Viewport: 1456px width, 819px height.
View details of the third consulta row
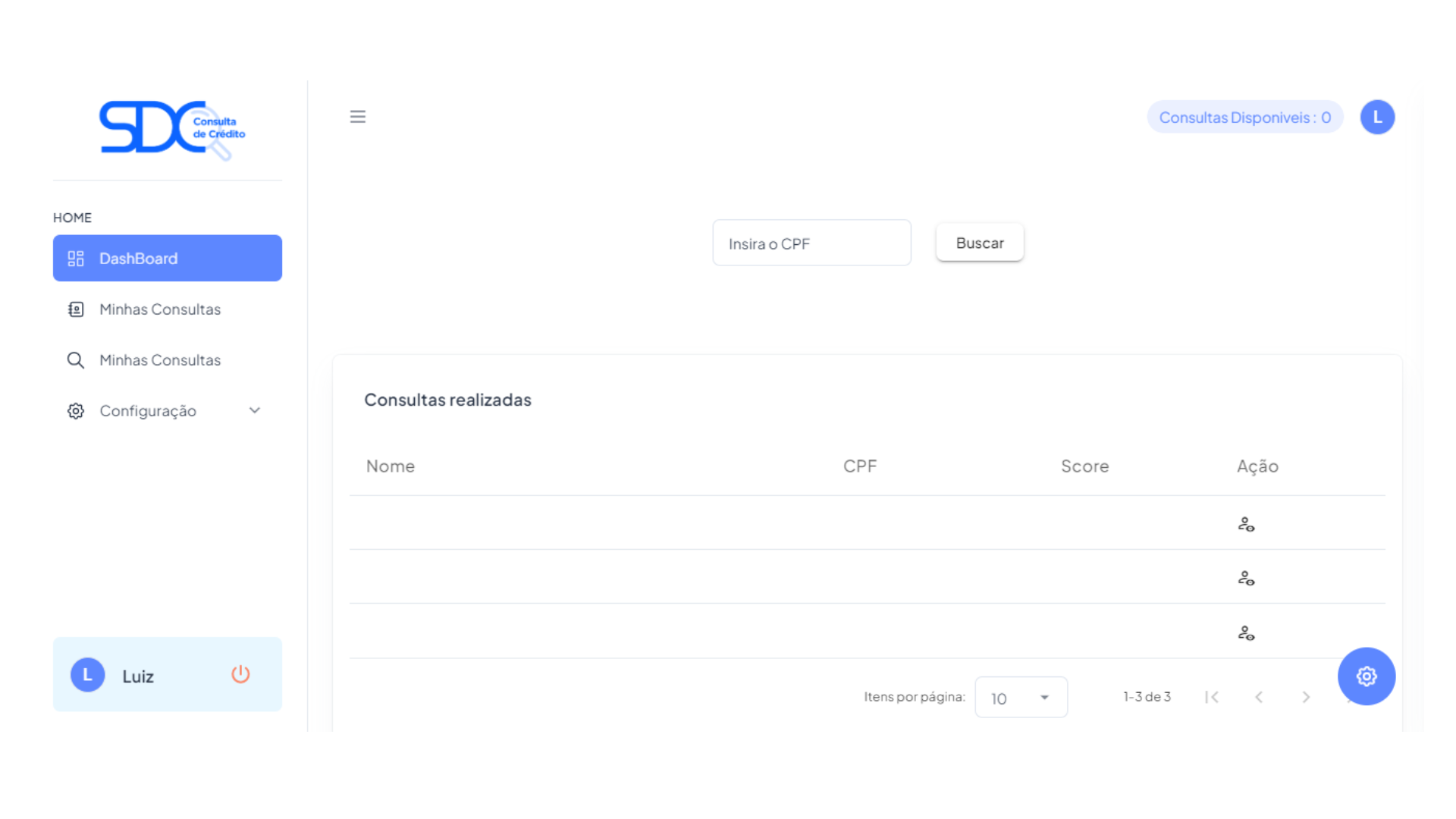click(1247, 632)
